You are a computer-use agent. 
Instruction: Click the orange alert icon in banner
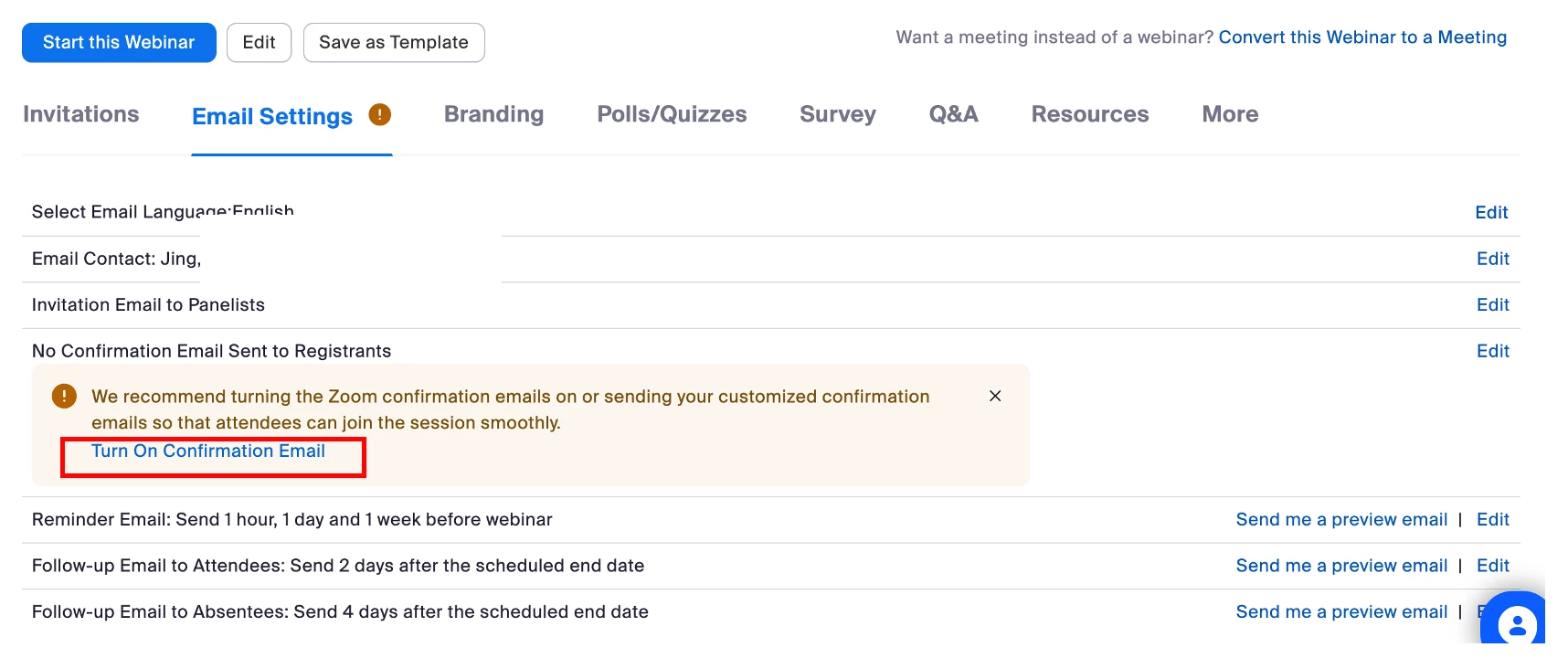pyautogui.click(x=64, y=397)
